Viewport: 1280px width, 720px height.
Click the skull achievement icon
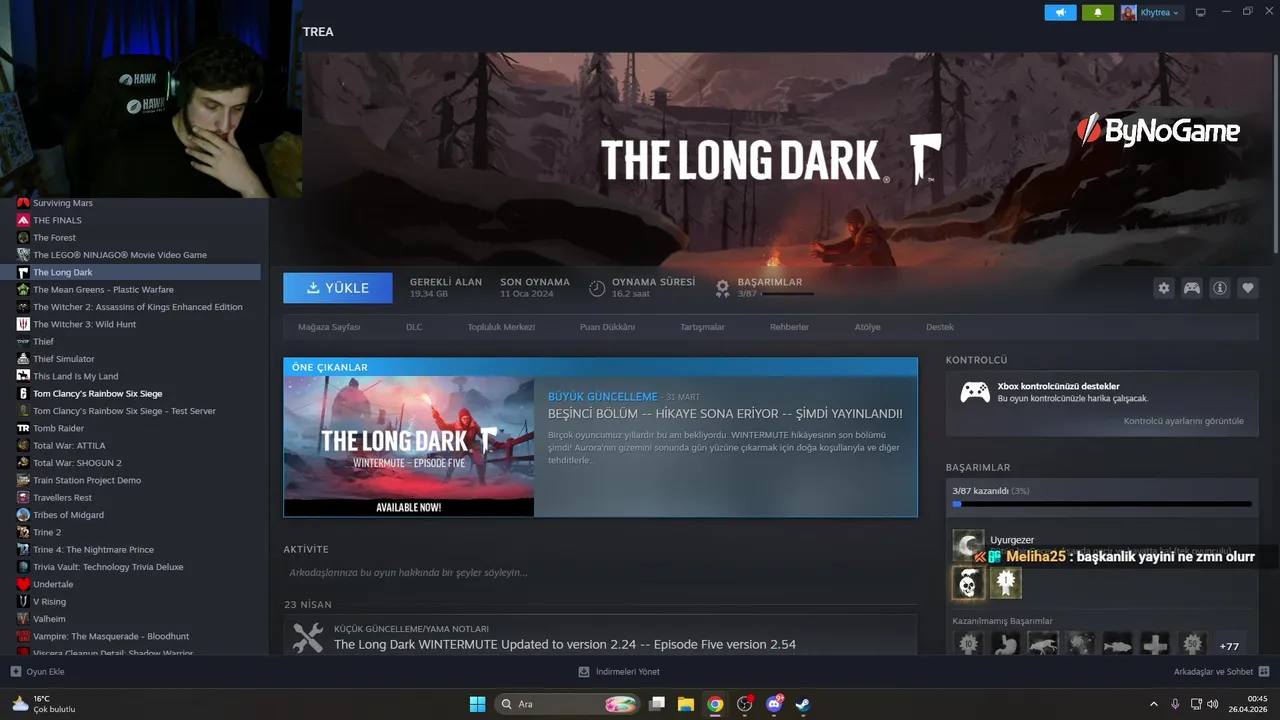coord(968,583)
